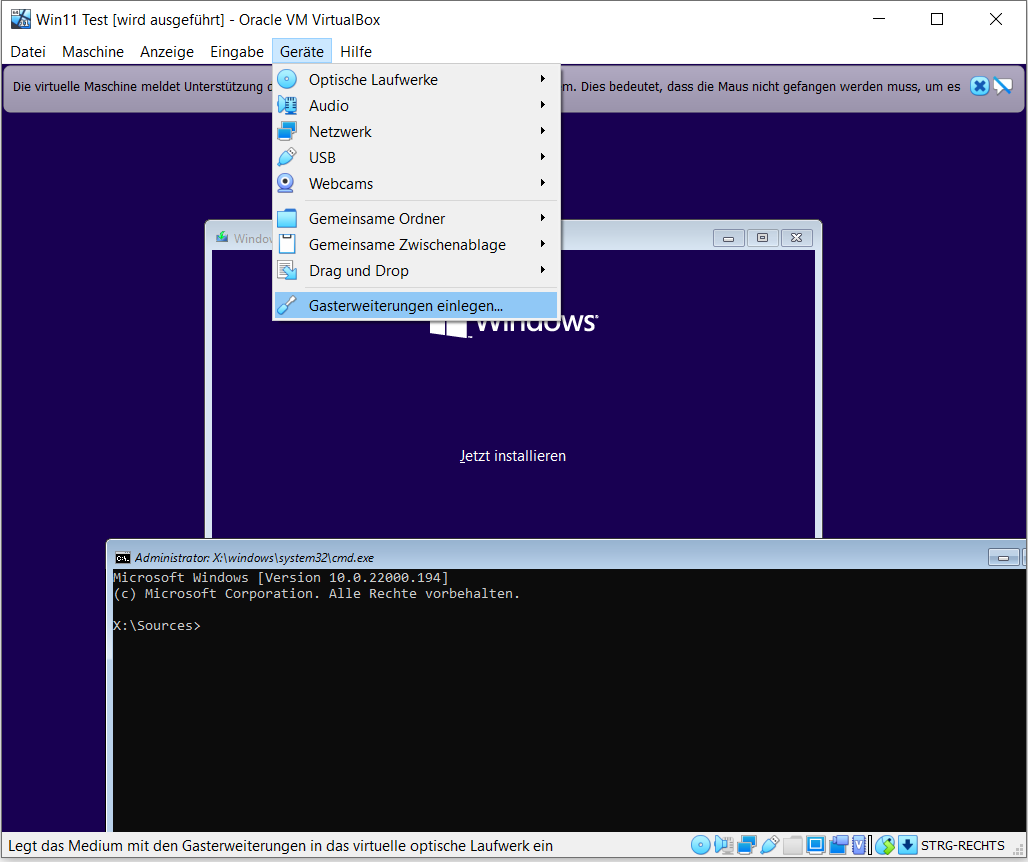Click the Drag und Drop icon
This screenshot has width=1028, height=862.
click(x=287, y=270)
